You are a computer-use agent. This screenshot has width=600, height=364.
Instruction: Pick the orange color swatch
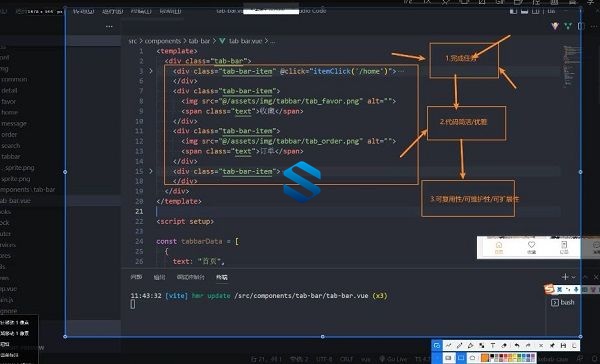click(x=484, y=358)
